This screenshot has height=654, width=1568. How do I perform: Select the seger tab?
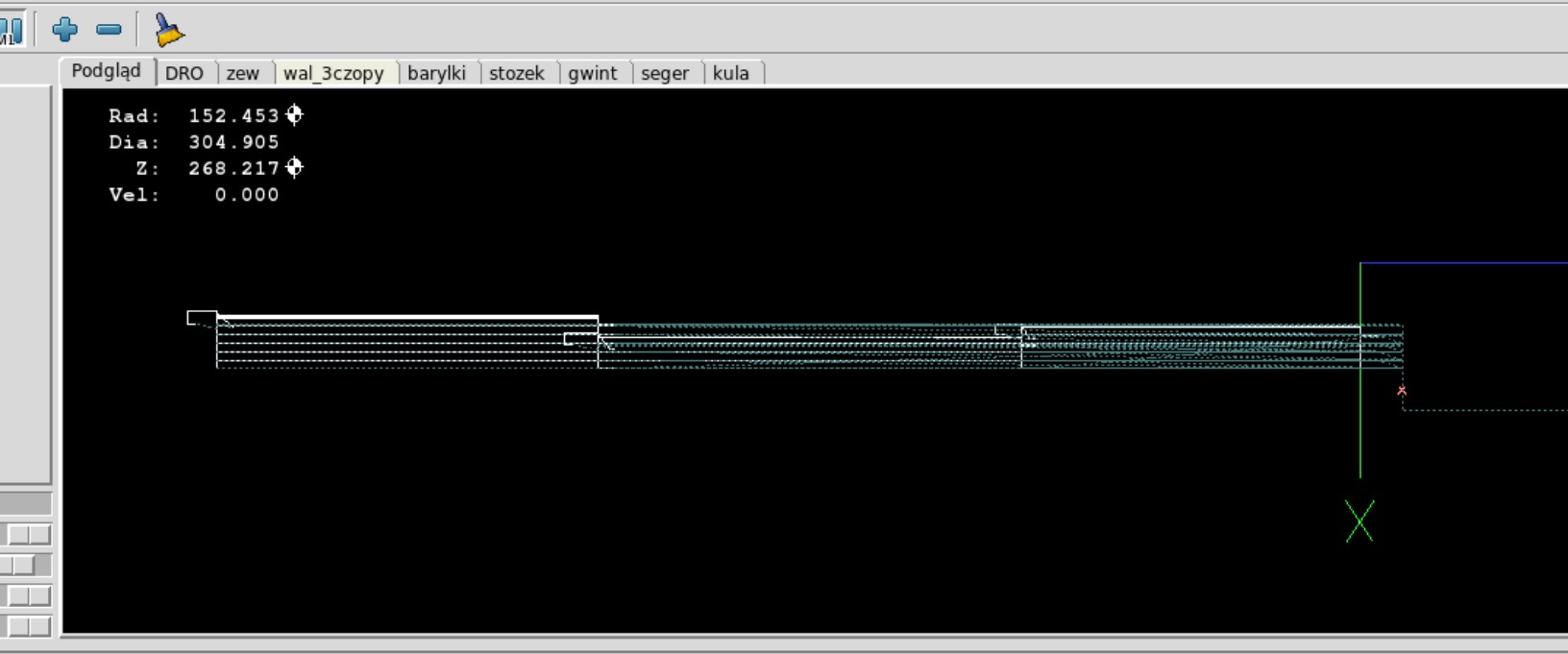[665, 73]
